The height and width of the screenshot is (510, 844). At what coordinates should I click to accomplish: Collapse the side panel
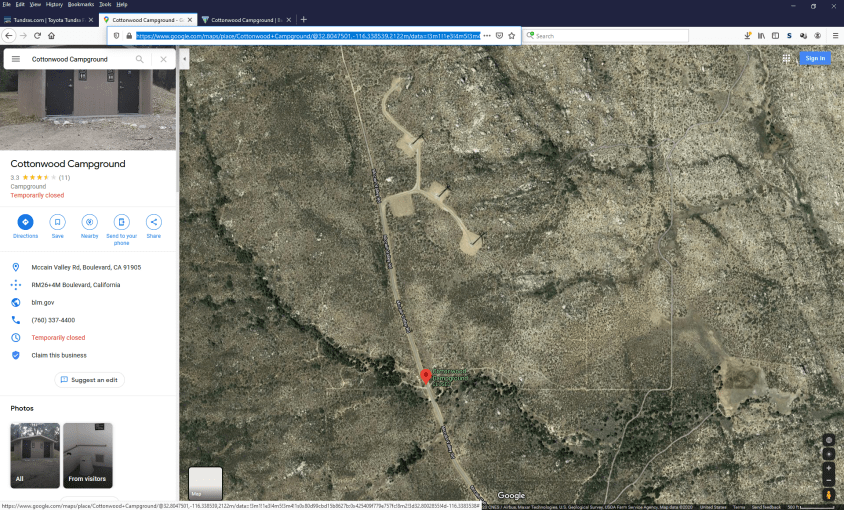pyautogui.click(x=184, y=59)
